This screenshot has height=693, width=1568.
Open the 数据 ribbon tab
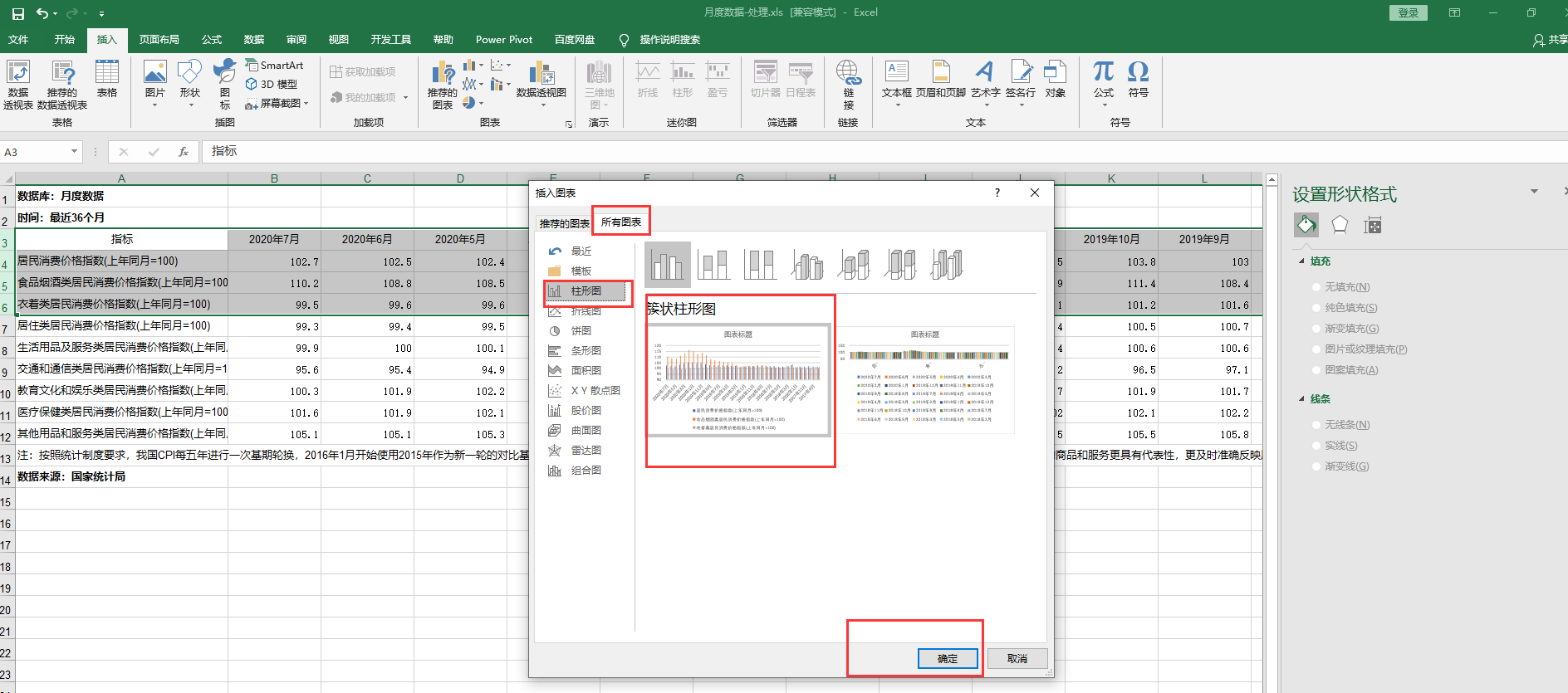[x=254, y=39]
